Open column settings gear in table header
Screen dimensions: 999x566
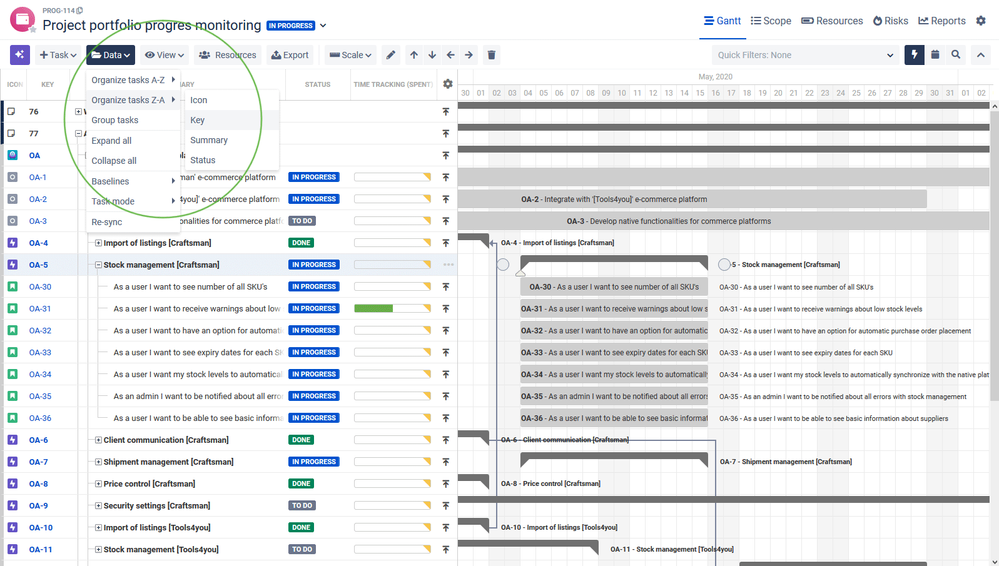(448, 84)
